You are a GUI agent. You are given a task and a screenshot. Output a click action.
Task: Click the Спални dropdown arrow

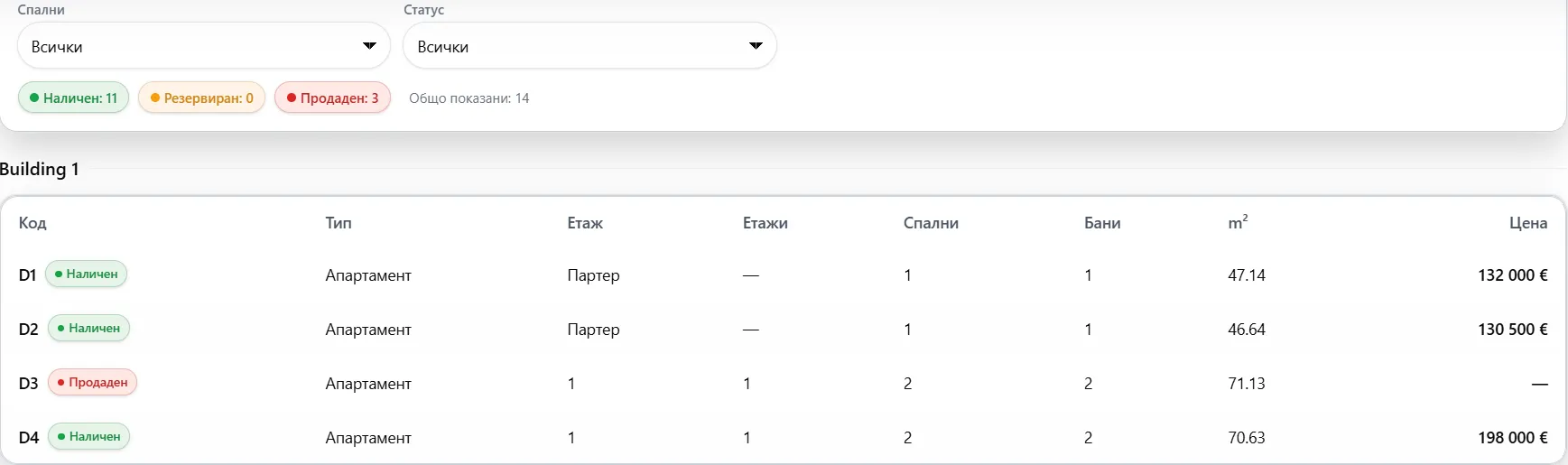click(369, 46)
